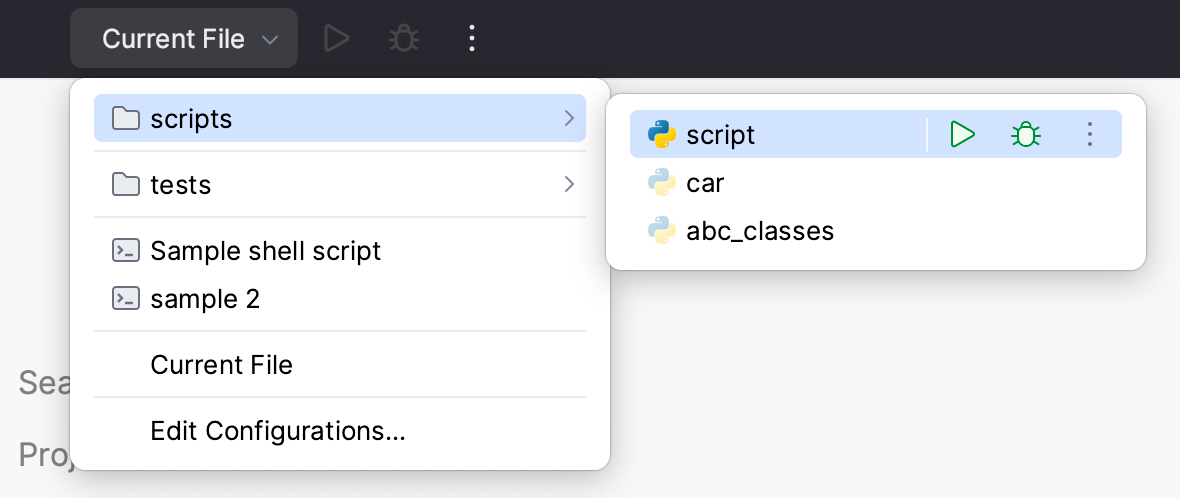Debug the script configuration with green bug icon
Viewport: 1180px width, 498px height.
[1025, 134]
